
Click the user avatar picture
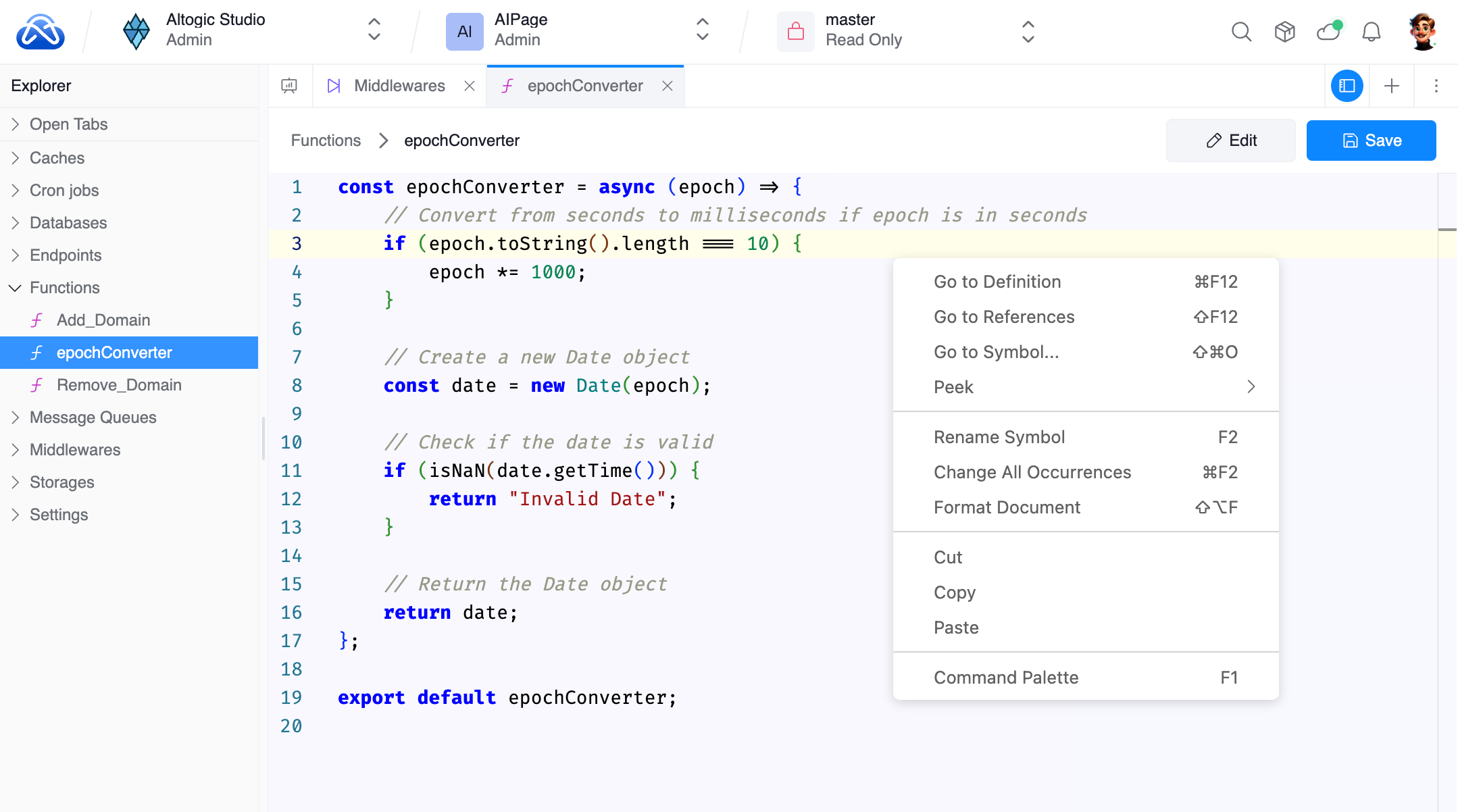pos(1422,32)
